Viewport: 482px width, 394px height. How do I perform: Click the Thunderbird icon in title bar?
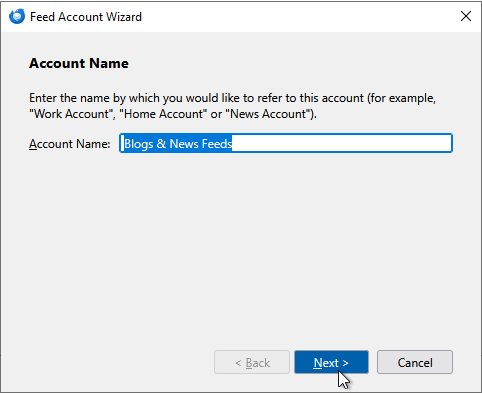(x=17, y=16)
